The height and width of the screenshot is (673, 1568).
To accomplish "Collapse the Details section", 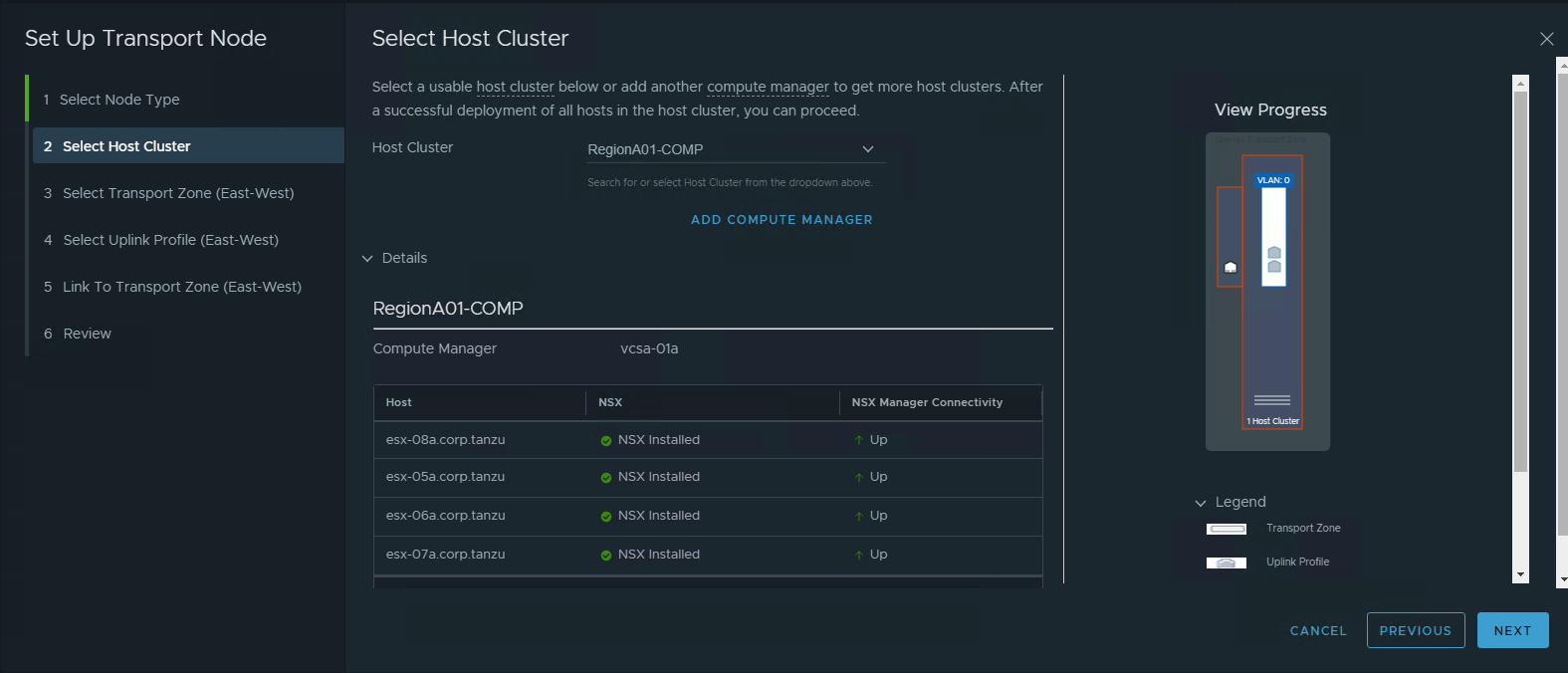I will point(367,259).
